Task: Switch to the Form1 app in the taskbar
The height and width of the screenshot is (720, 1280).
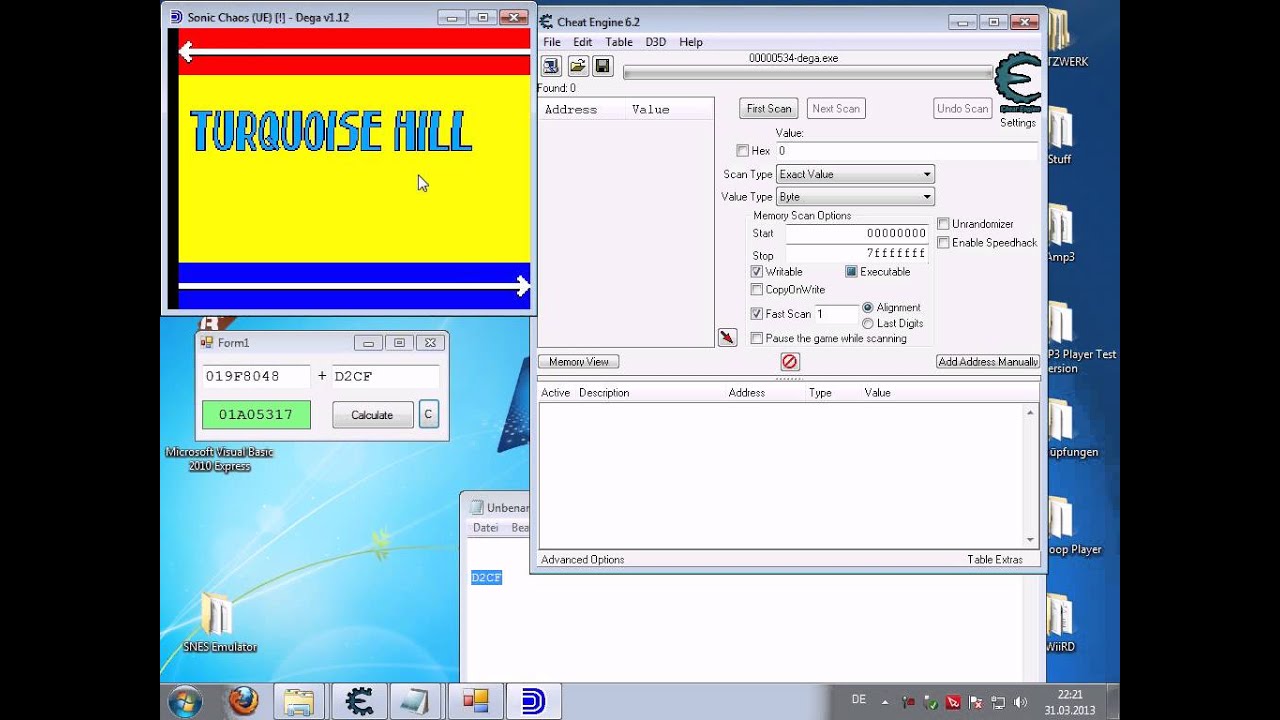Action: (476, 702)
